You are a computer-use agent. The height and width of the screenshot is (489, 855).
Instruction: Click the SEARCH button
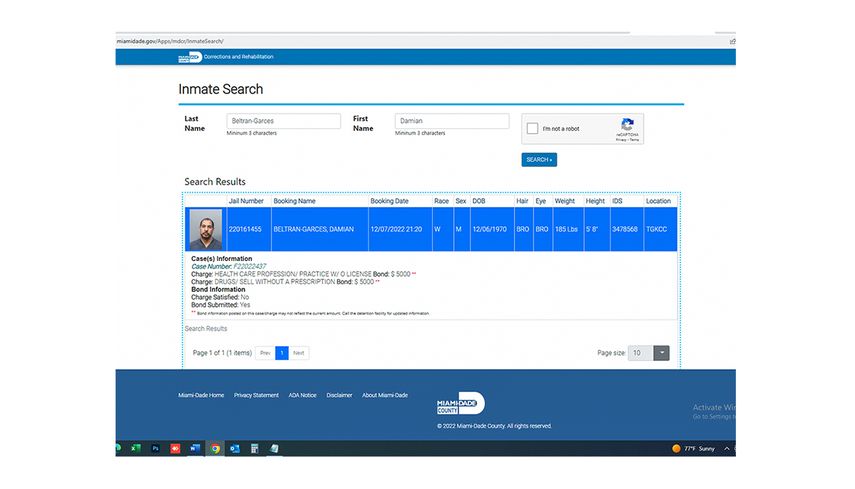point(539,160)
